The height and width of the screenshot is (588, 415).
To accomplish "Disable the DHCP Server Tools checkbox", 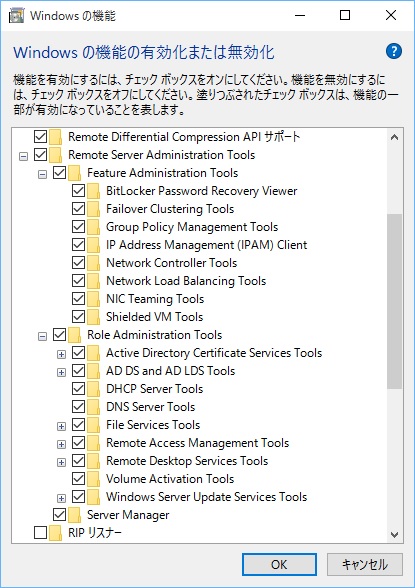I will (x=78, y=389).
